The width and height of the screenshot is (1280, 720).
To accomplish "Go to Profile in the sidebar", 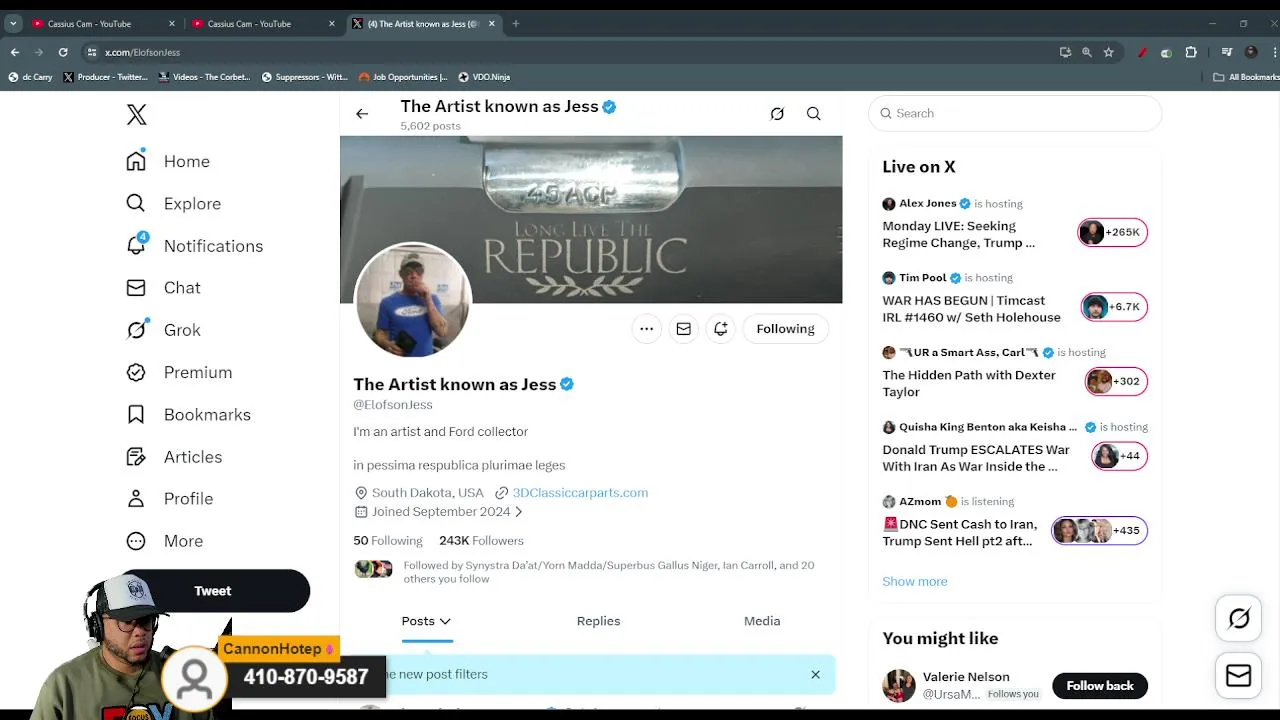I will [x=170, y=498].
